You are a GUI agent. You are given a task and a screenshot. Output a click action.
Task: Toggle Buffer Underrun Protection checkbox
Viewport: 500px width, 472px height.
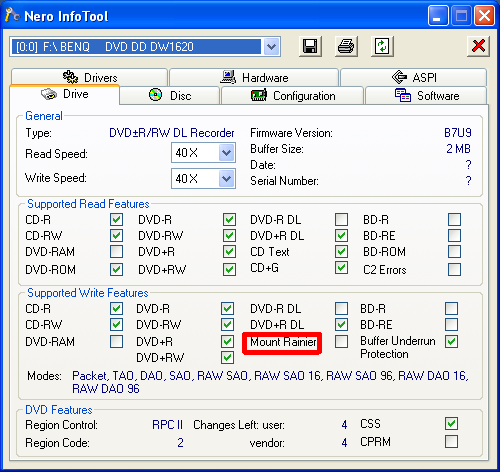point(451,342)
